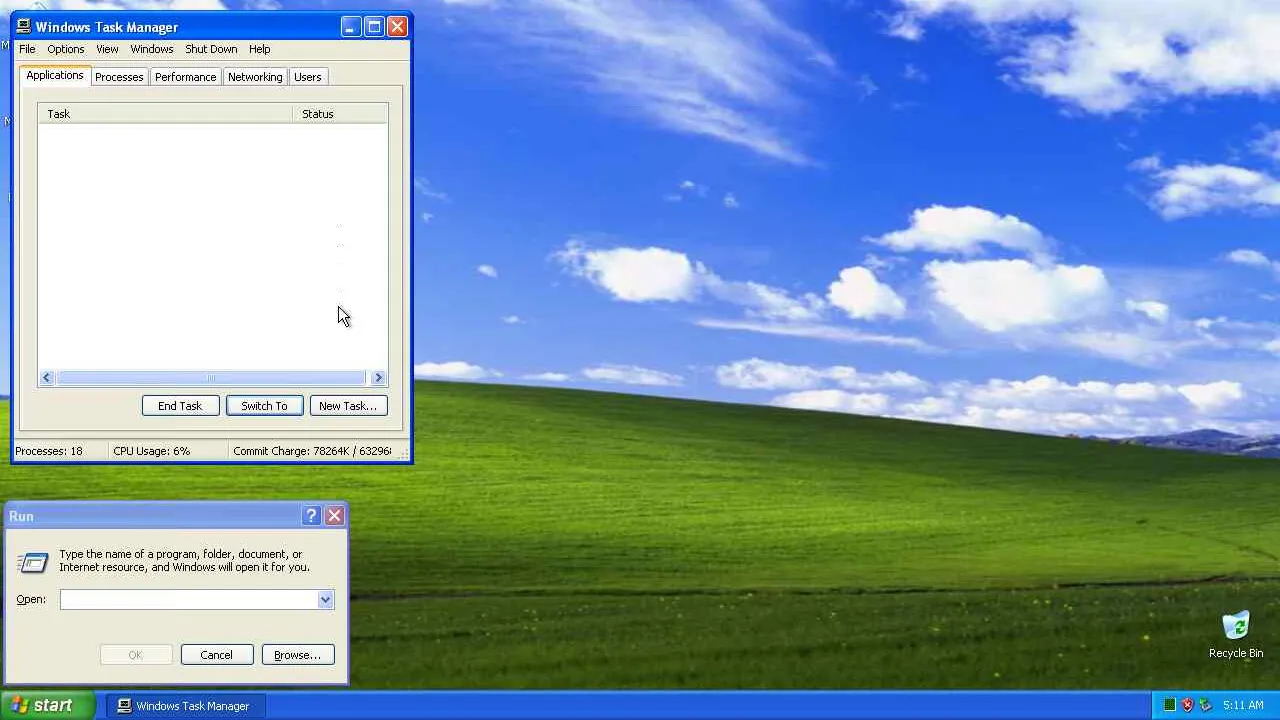Click the Run dialog program icon
This screenshot has width=1280, height=720.
(x=33, y=563)
